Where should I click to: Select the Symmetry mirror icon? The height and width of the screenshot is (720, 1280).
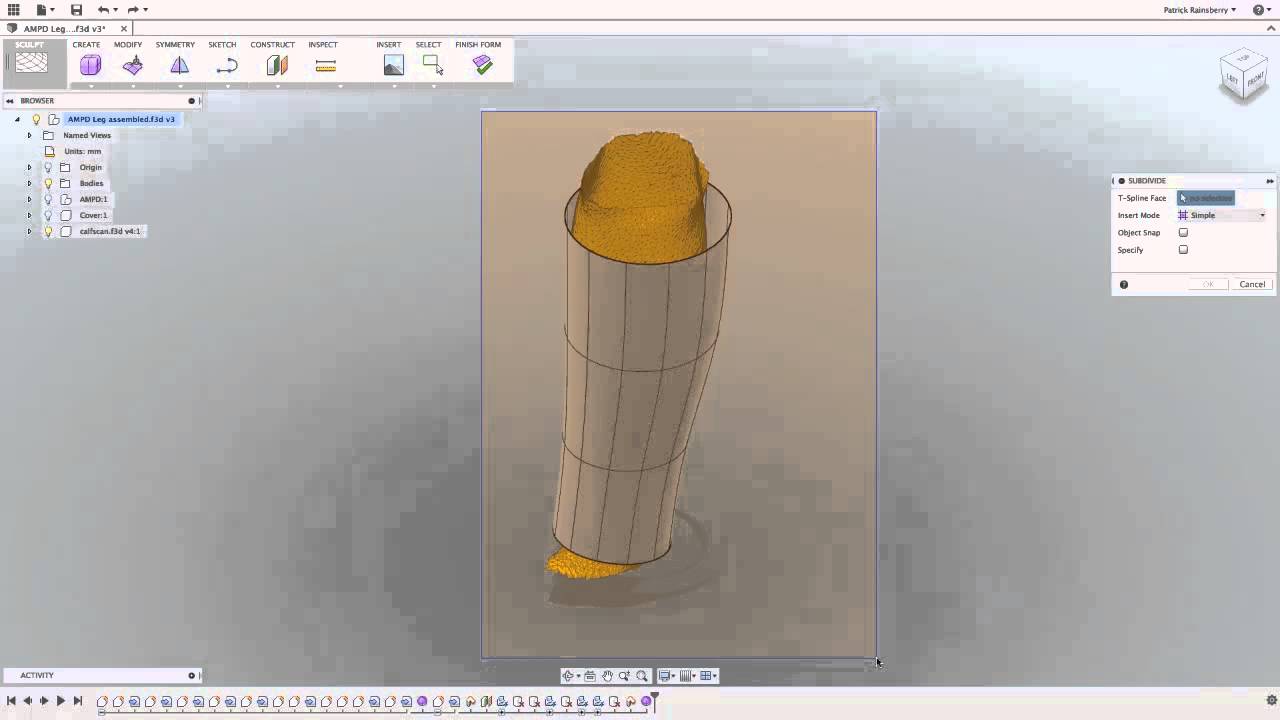coord(179,65)
